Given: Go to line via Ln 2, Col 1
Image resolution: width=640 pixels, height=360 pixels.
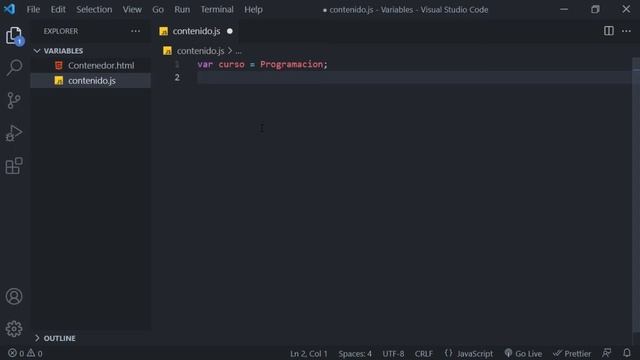Looking at the screenshot, I should point(309,353).
